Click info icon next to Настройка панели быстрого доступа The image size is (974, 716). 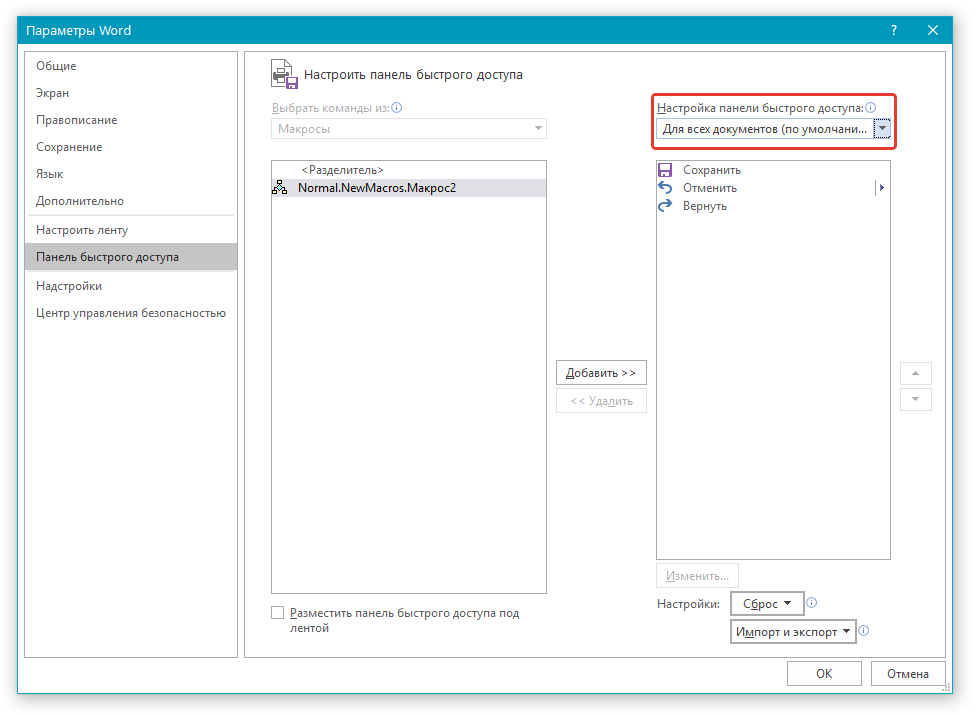pyautogui.click(x=871, y=107)
